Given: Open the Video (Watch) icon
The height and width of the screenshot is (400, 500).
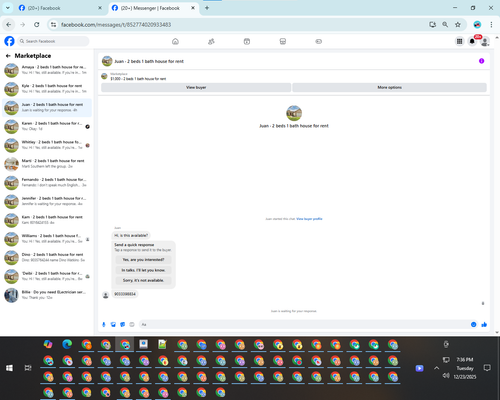Looking at the screenshot, I should pyautogui.click(x=247, y=41).
